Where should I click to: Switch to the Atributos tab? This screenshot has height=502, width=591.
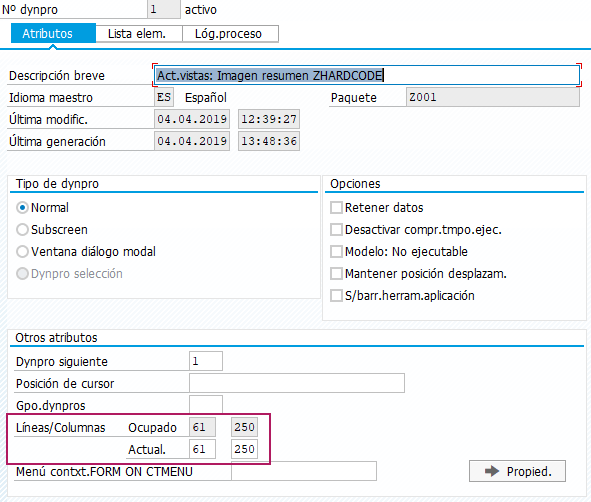pos(53,34)
